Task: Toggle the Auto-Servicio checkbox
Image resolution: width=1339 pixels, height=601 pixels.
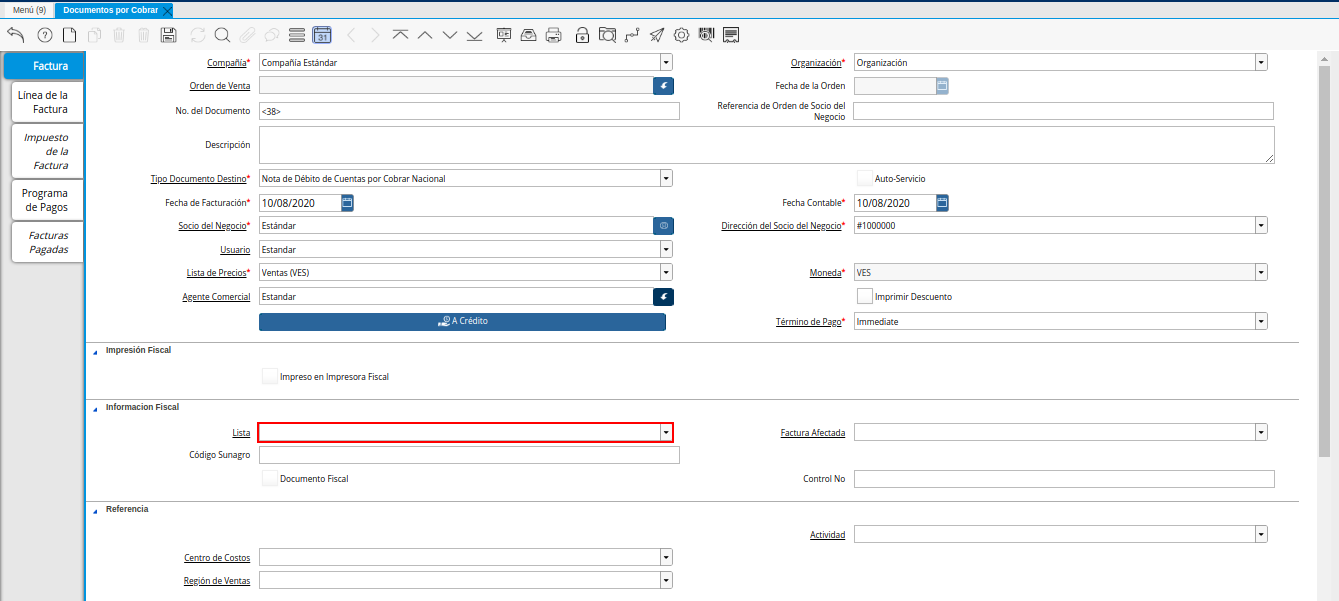Action: (865, 178)
